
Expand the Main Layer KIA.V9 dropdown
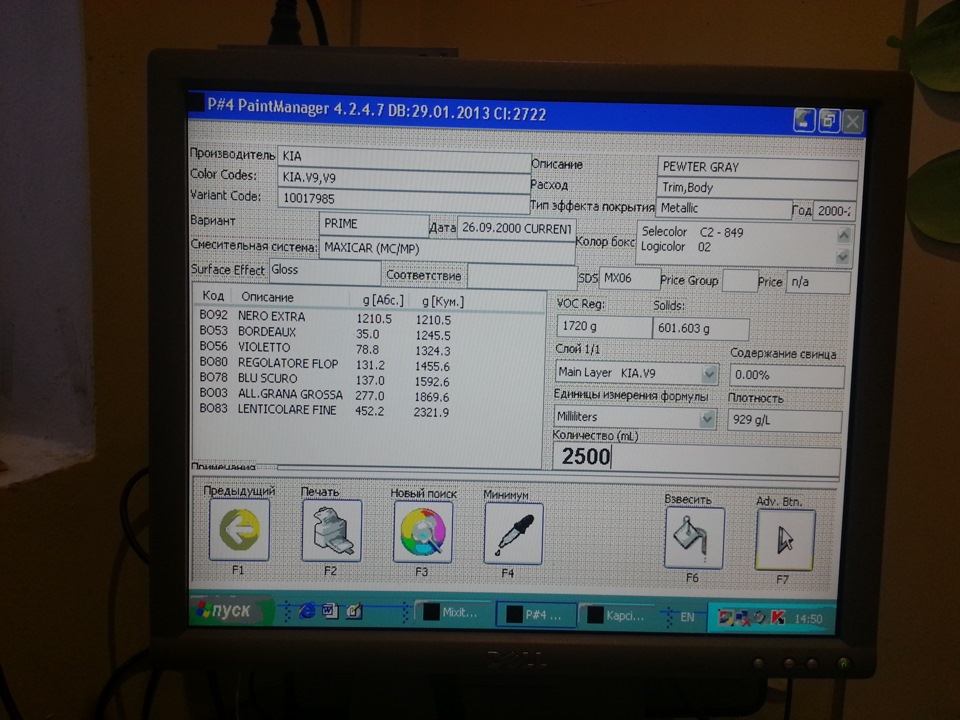710,373
